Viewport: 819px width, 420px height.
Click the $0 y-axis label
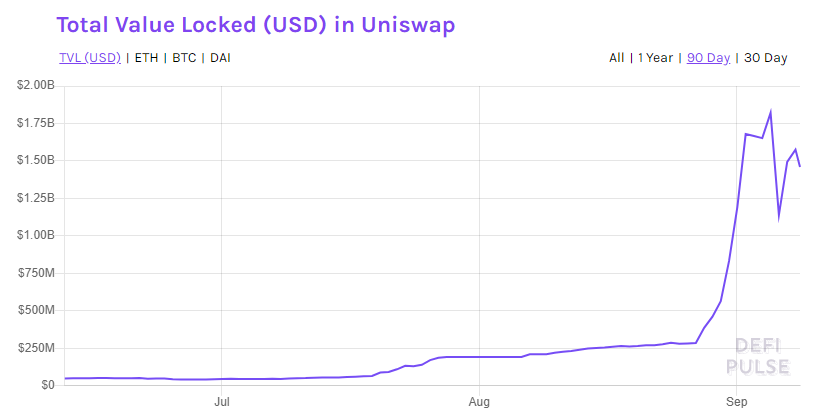pyautogui.click(x=47, y=385)
